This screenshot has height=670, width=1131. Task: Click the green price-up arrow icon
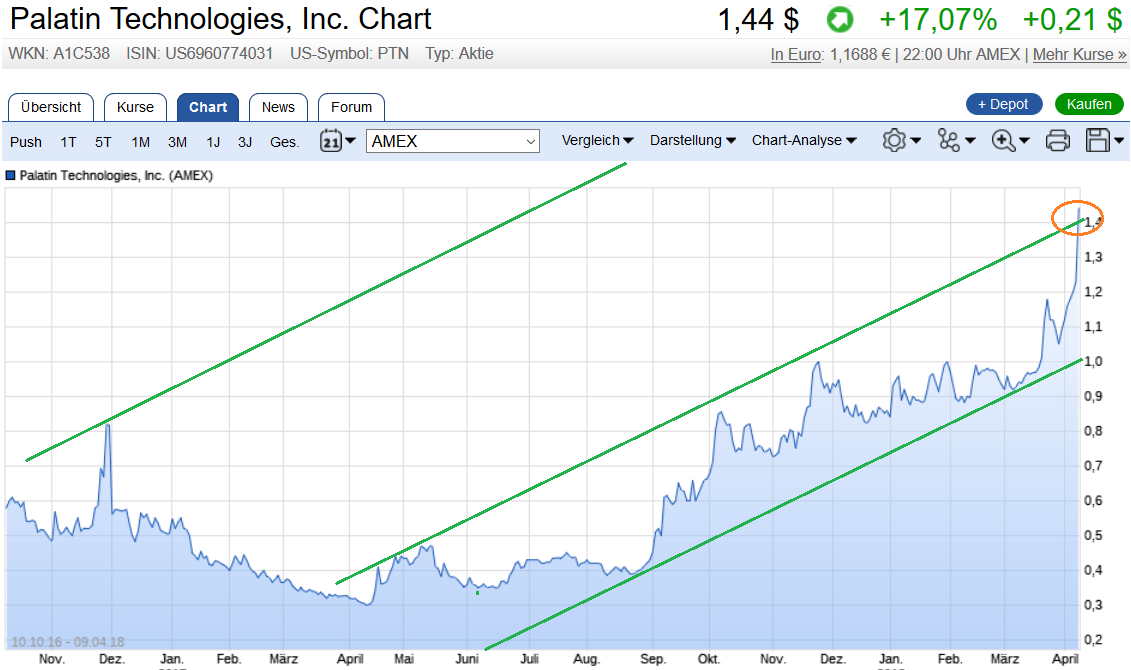[x=839, y=19]
